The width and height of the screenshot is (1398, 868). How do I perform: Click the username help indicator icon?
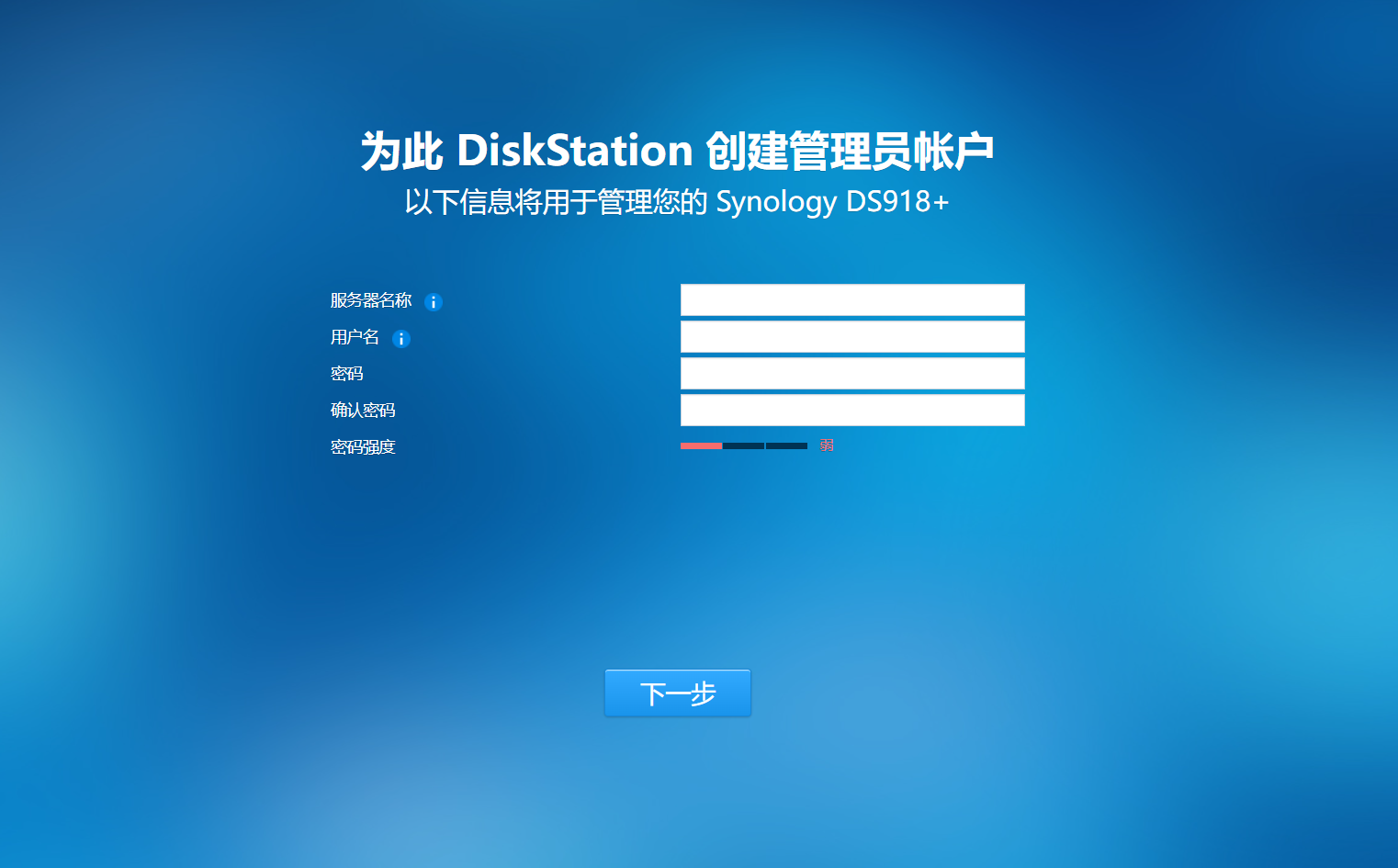pyautogui.click(x=400, y=338)
